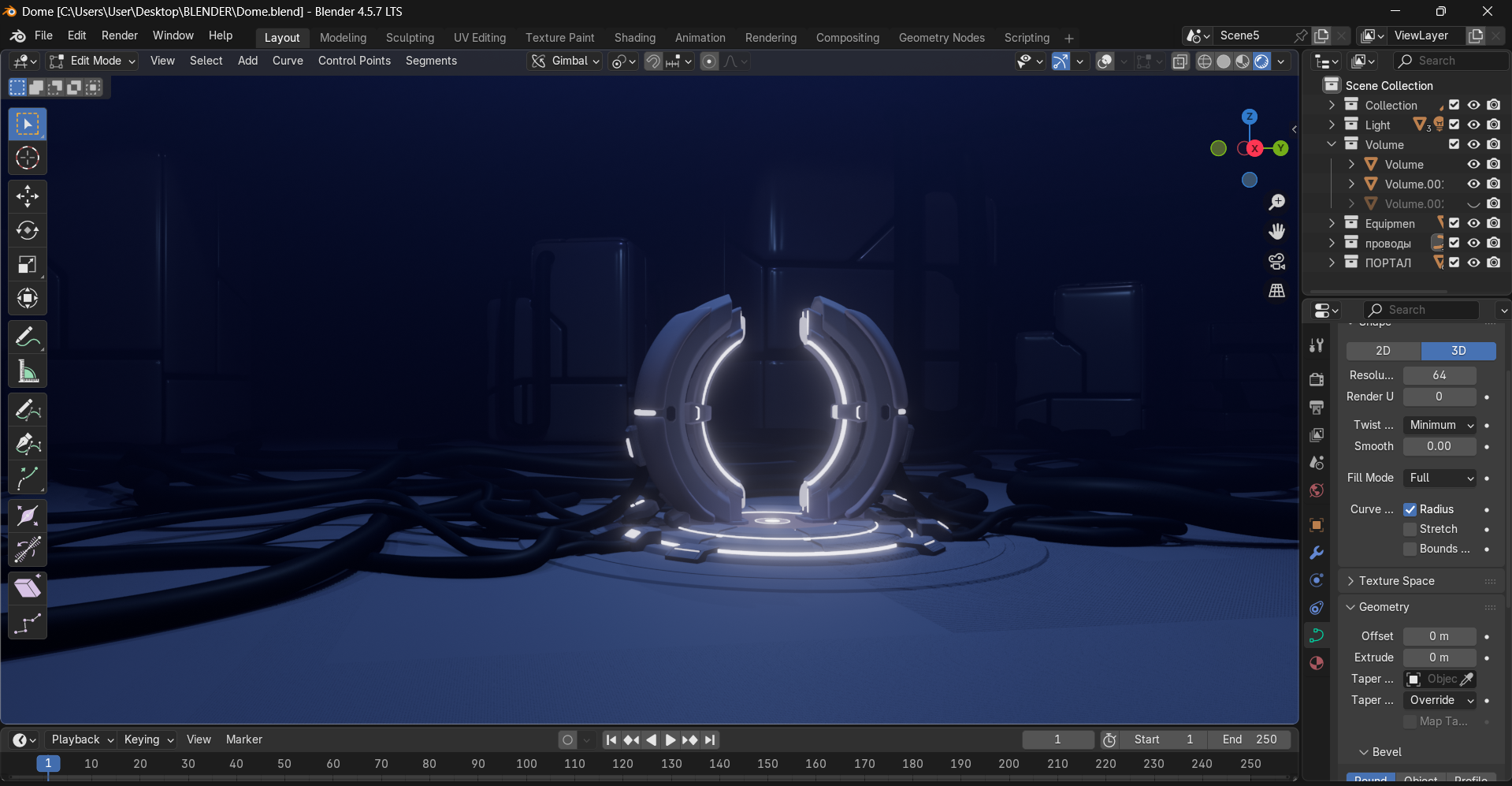The width and height of the screenshot is (1512, 786).
Task: Exclude the Equipment collection from view layer
Action: click(1454, 223)
